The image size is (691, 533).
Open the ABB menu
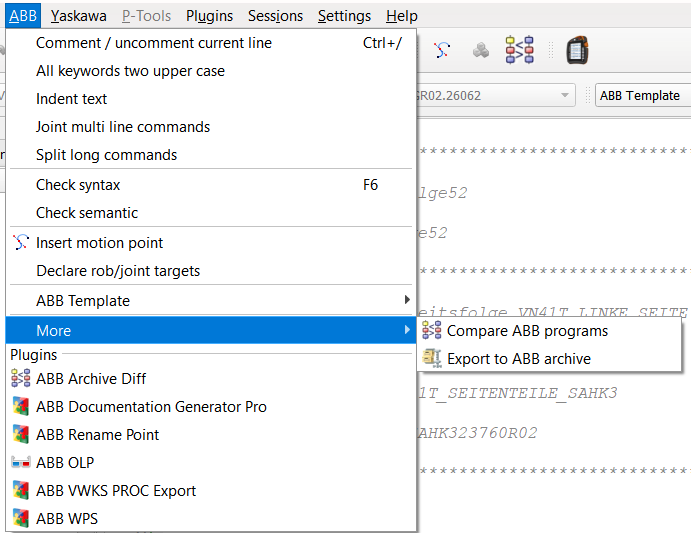[23, 16]
